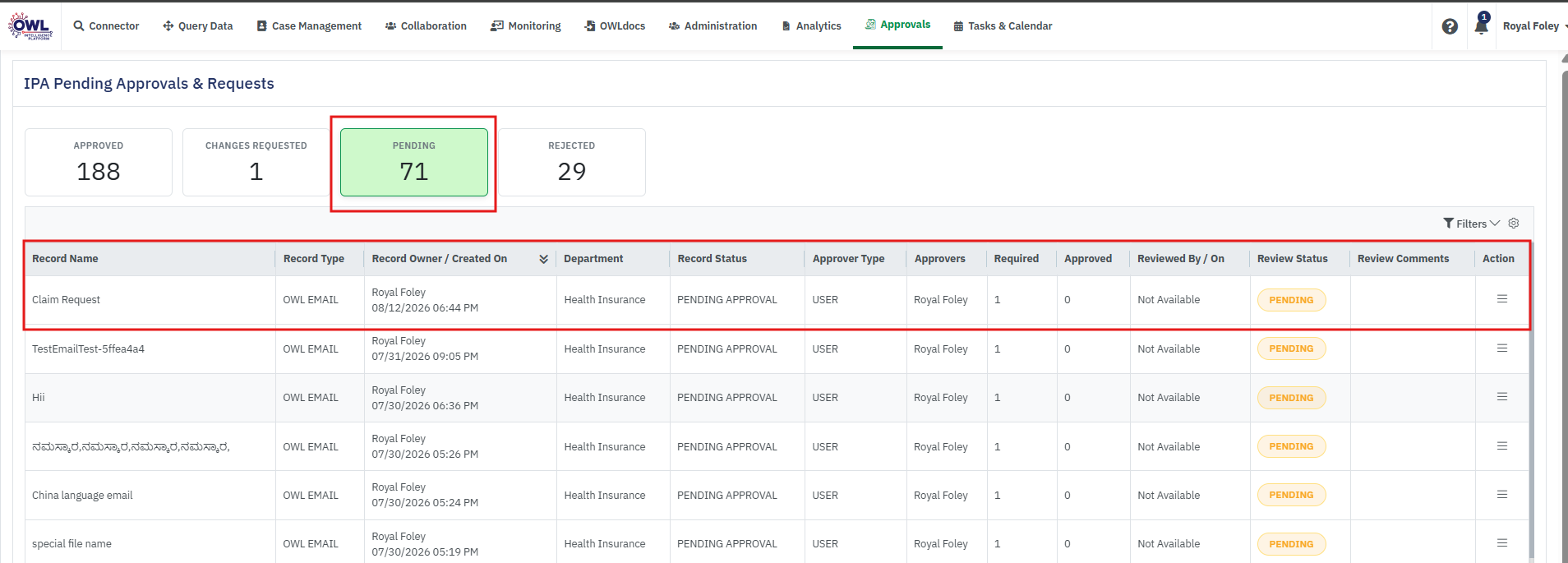The image size is (1568, 563).
Task: Open the Monitoring menu
Action: point(526,26)
